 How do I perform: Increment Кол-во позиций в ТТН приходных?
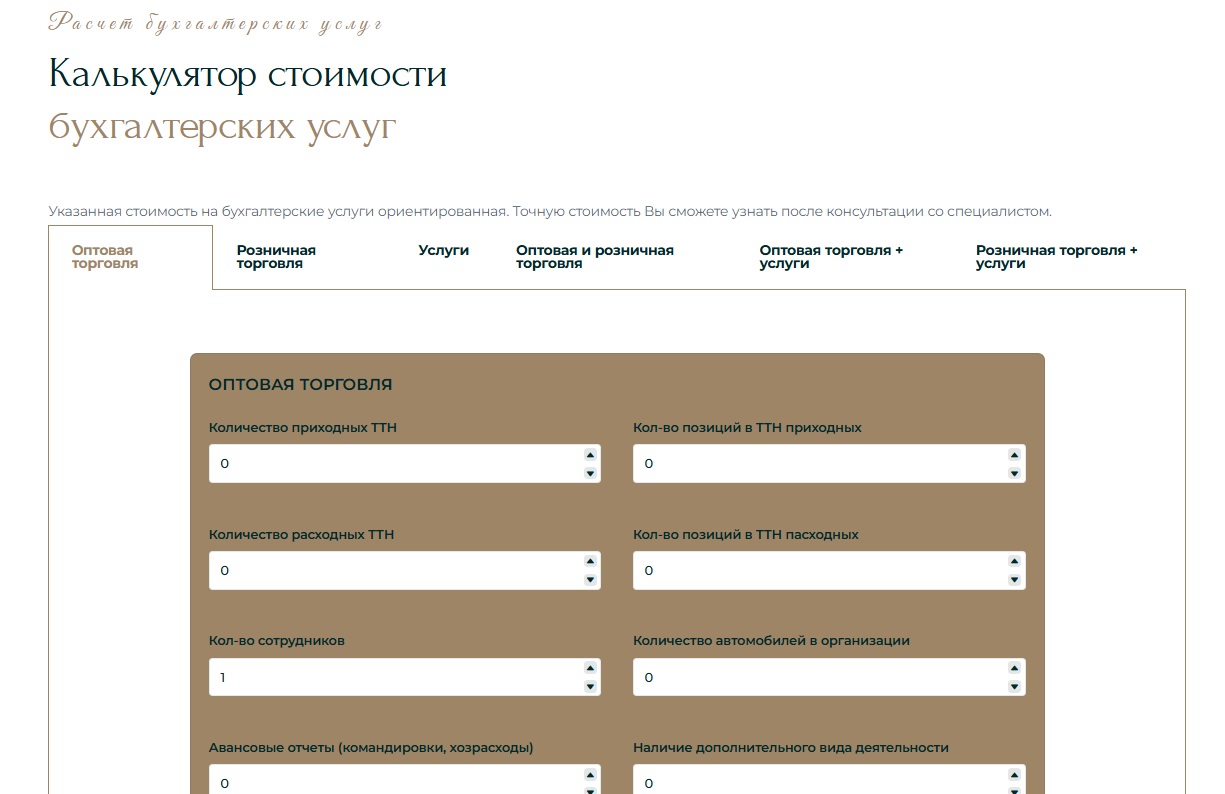tap(1014, 455)
